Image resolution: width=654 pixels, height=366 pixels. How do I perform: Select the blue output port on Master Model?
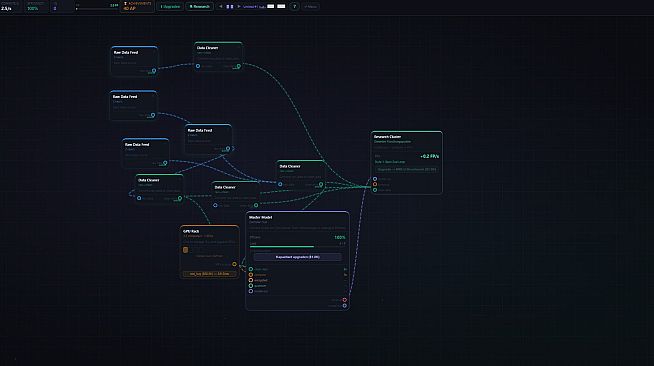[x=345, y=306]
